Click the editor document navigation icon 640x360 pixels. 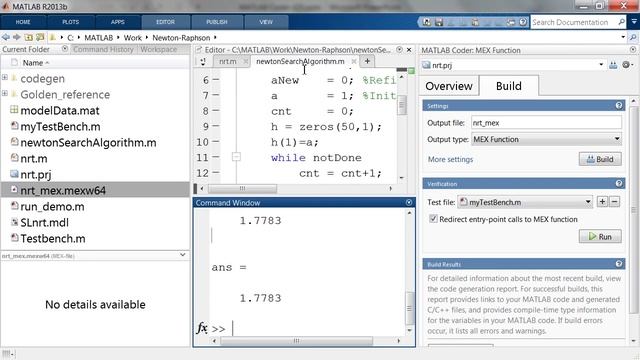pyautogui.click(x=203, y=62)
